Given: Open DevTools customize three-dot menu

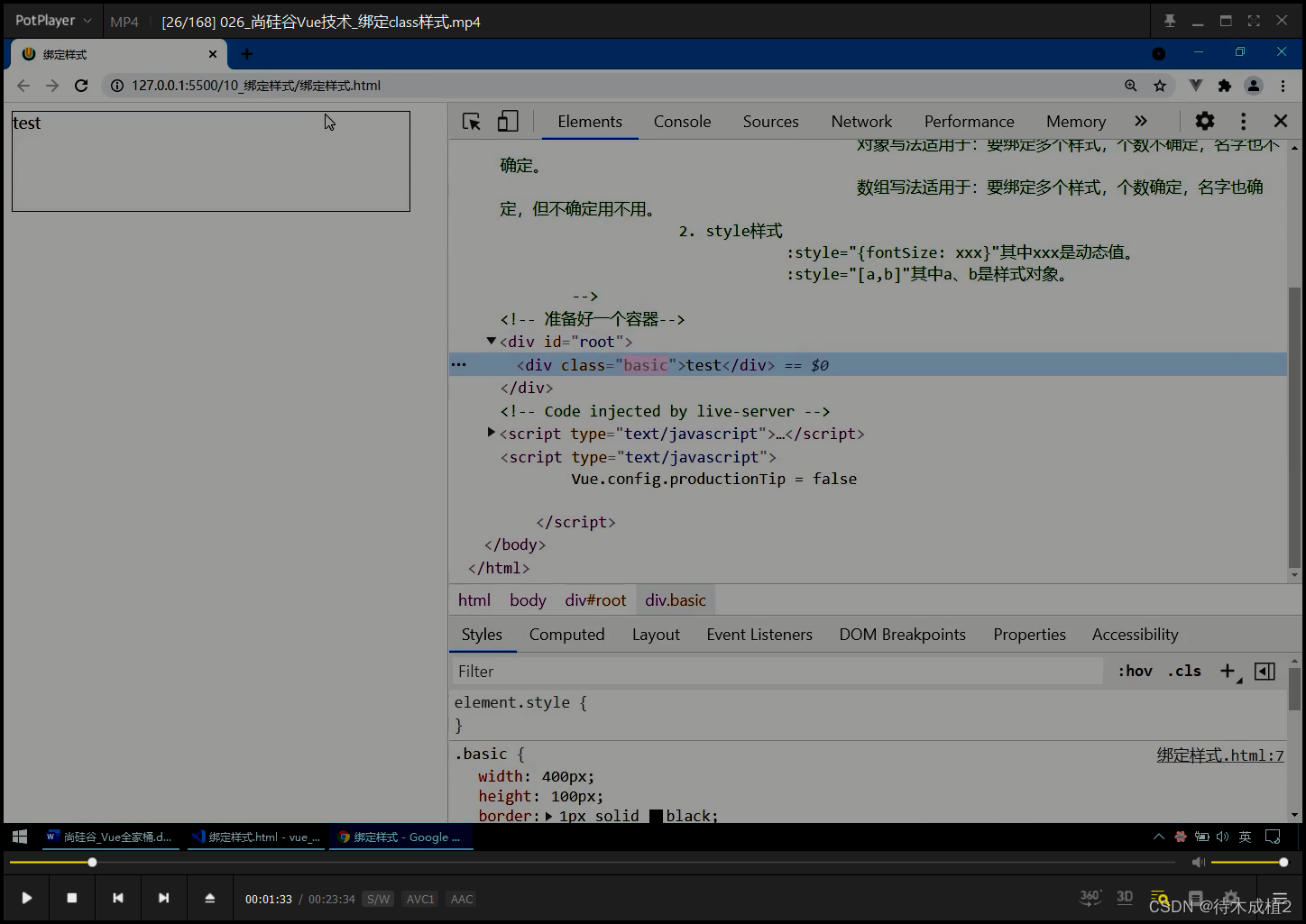Looking at the screenshot, I should pos(1243,121).
